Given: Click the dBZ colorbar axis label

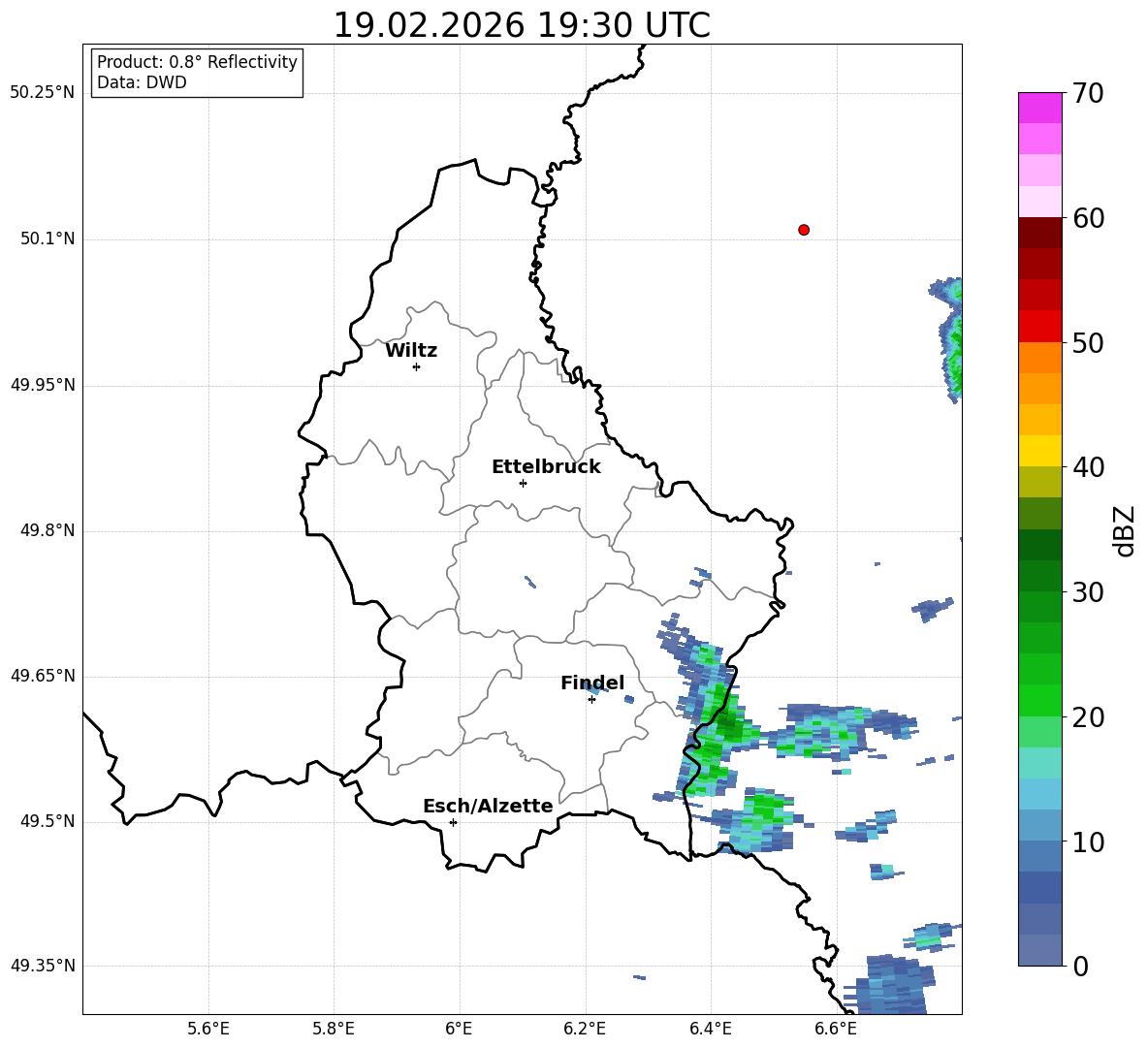Looking at the screenshot, I should pos(1125,530).
